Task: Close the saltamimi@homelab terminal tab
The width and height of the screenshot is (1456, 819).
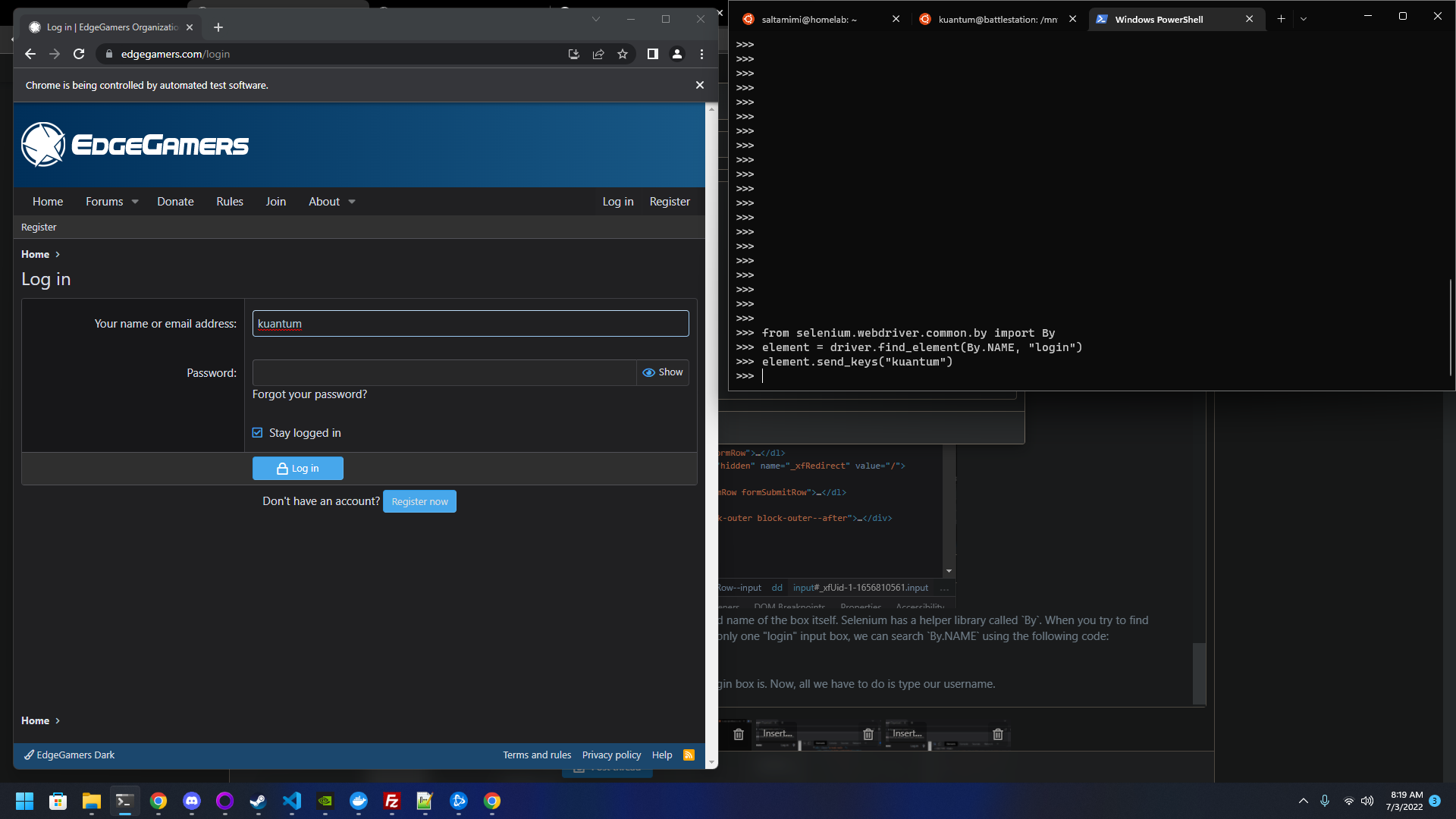Action: (x=896, y=19)
